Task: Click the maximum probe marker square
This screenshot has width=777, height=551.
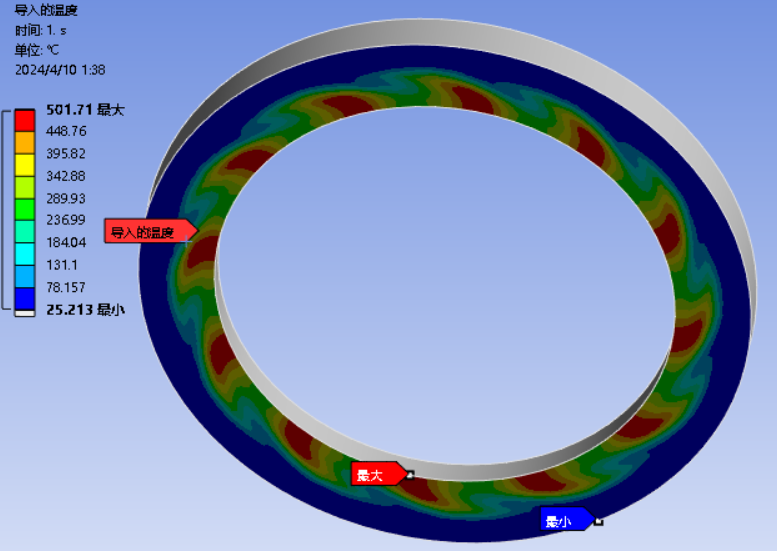Action: tap(410, 475)
